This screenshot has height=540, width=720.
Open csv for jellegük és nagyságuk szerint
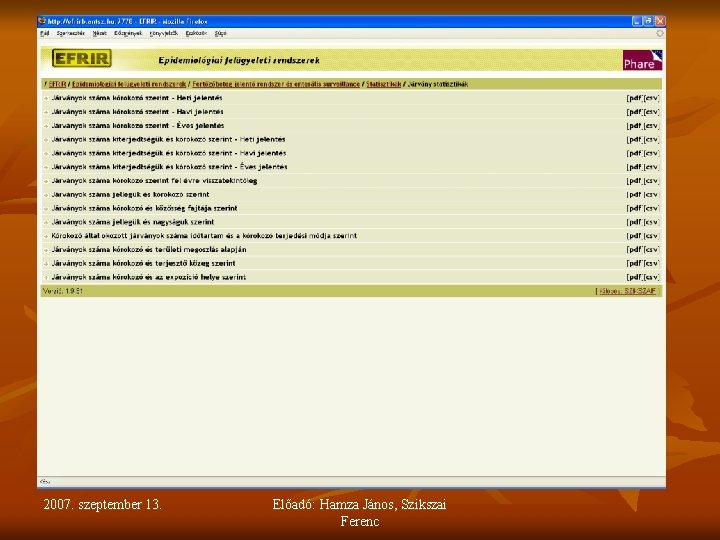(x=651, y=222)
